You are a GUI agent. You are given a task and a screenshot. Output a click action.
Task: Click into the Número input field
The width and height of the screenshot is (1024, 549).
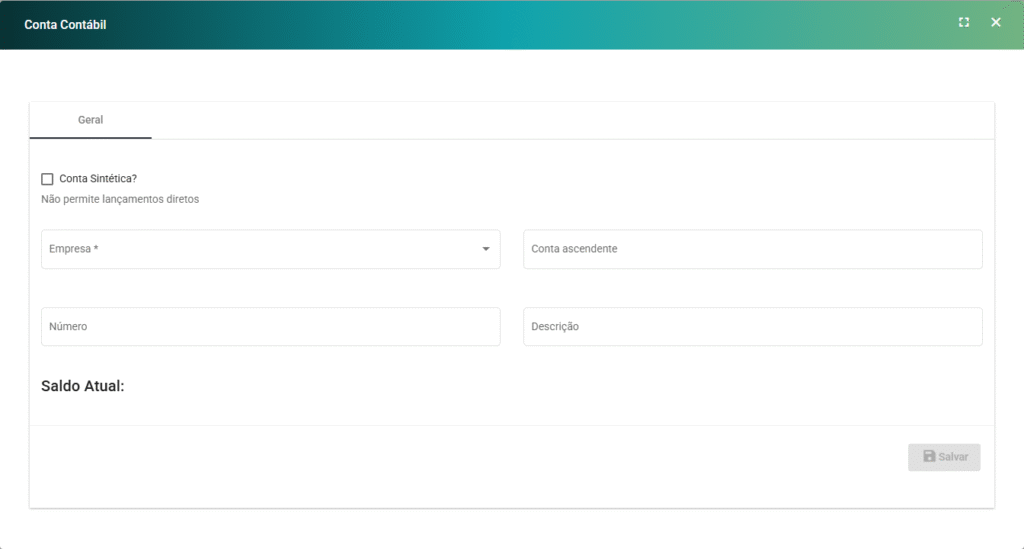point(270,327)
